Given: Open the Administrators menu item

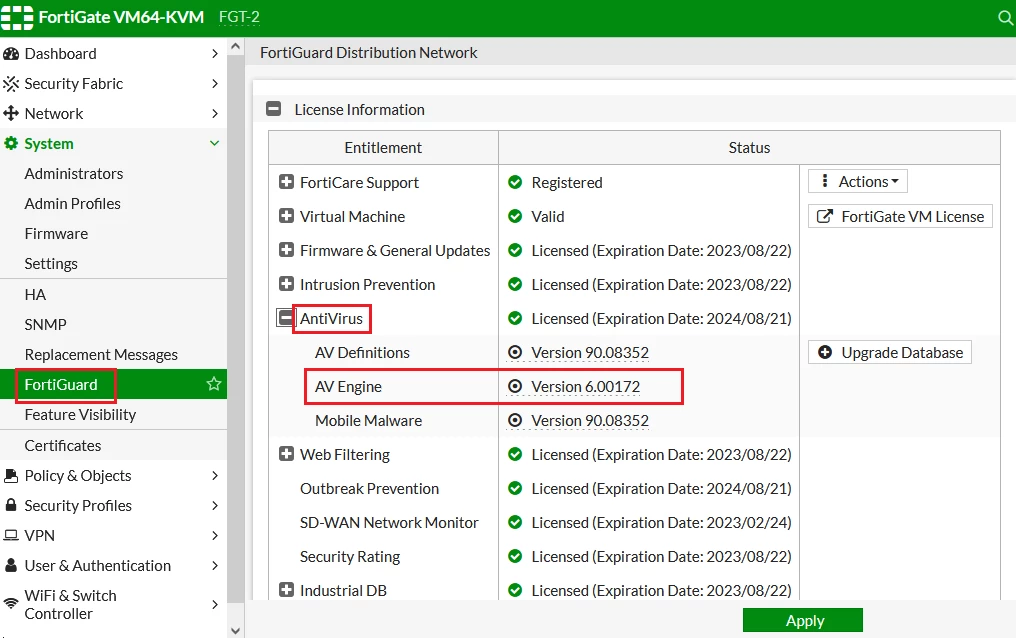Looking at the screenshot, I should (x=74, y=174).
